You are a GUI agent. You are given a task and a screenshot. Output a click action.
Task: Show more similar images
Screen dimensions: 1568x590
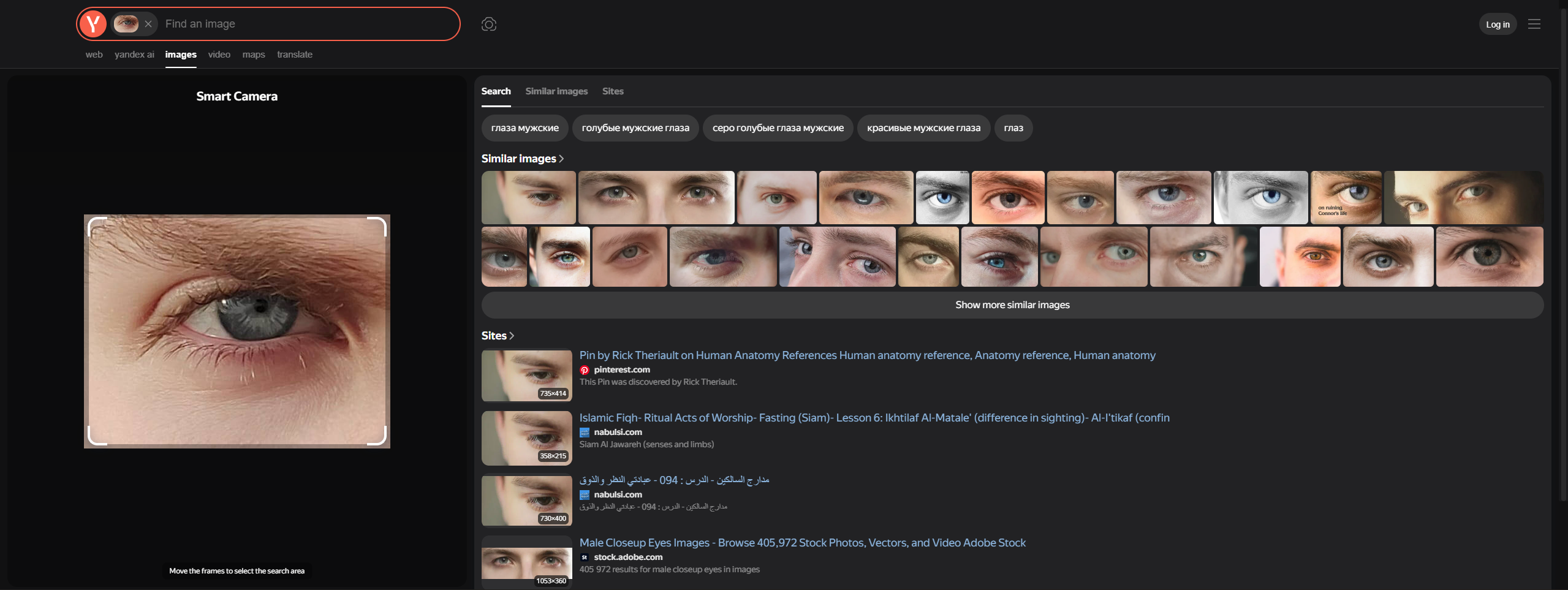tap(1012, 305)
